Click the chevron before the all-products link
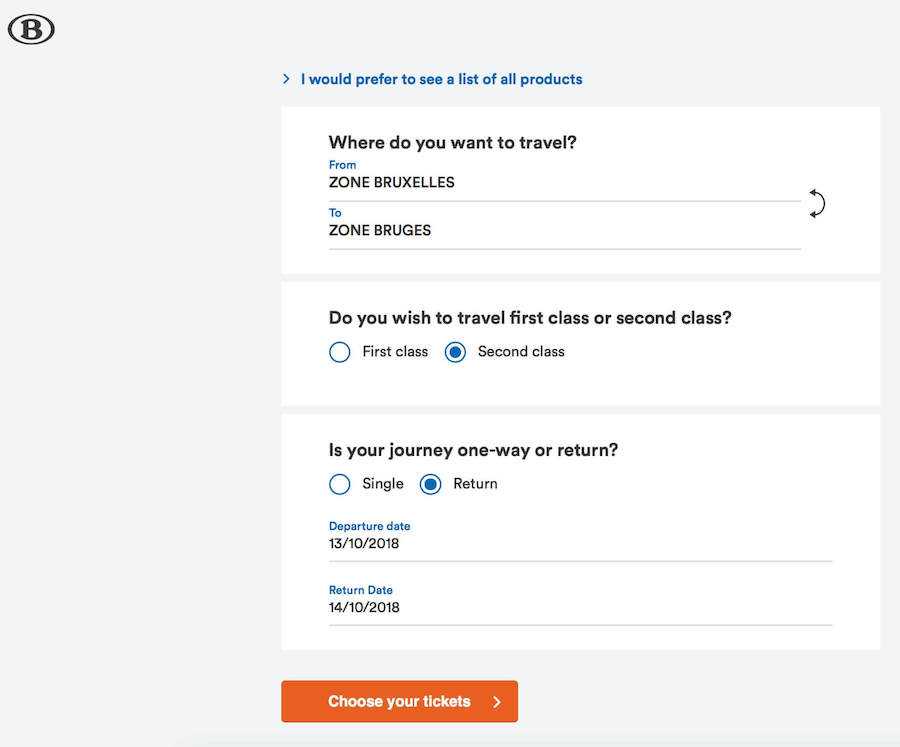Image resolution: width=900 pixels, height=747 pixels. tap(287, 79)
